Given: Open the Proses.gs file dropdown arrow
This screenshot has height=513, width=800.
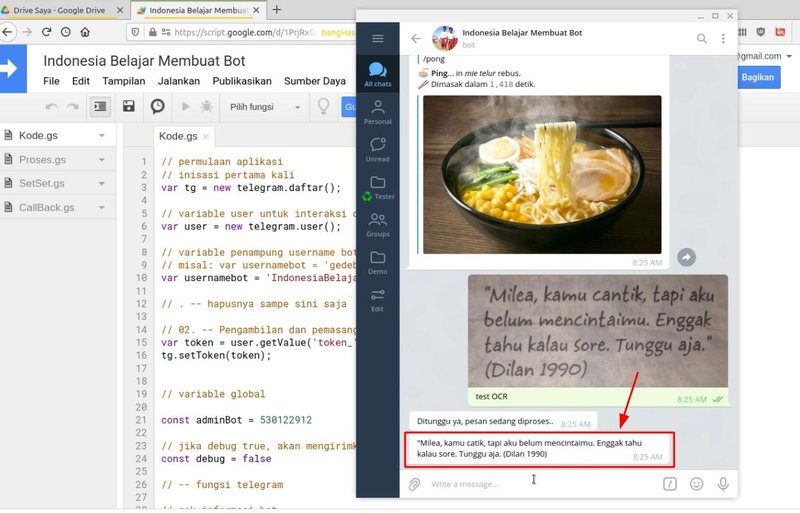Looking at the screenshot, I should 102,160.
